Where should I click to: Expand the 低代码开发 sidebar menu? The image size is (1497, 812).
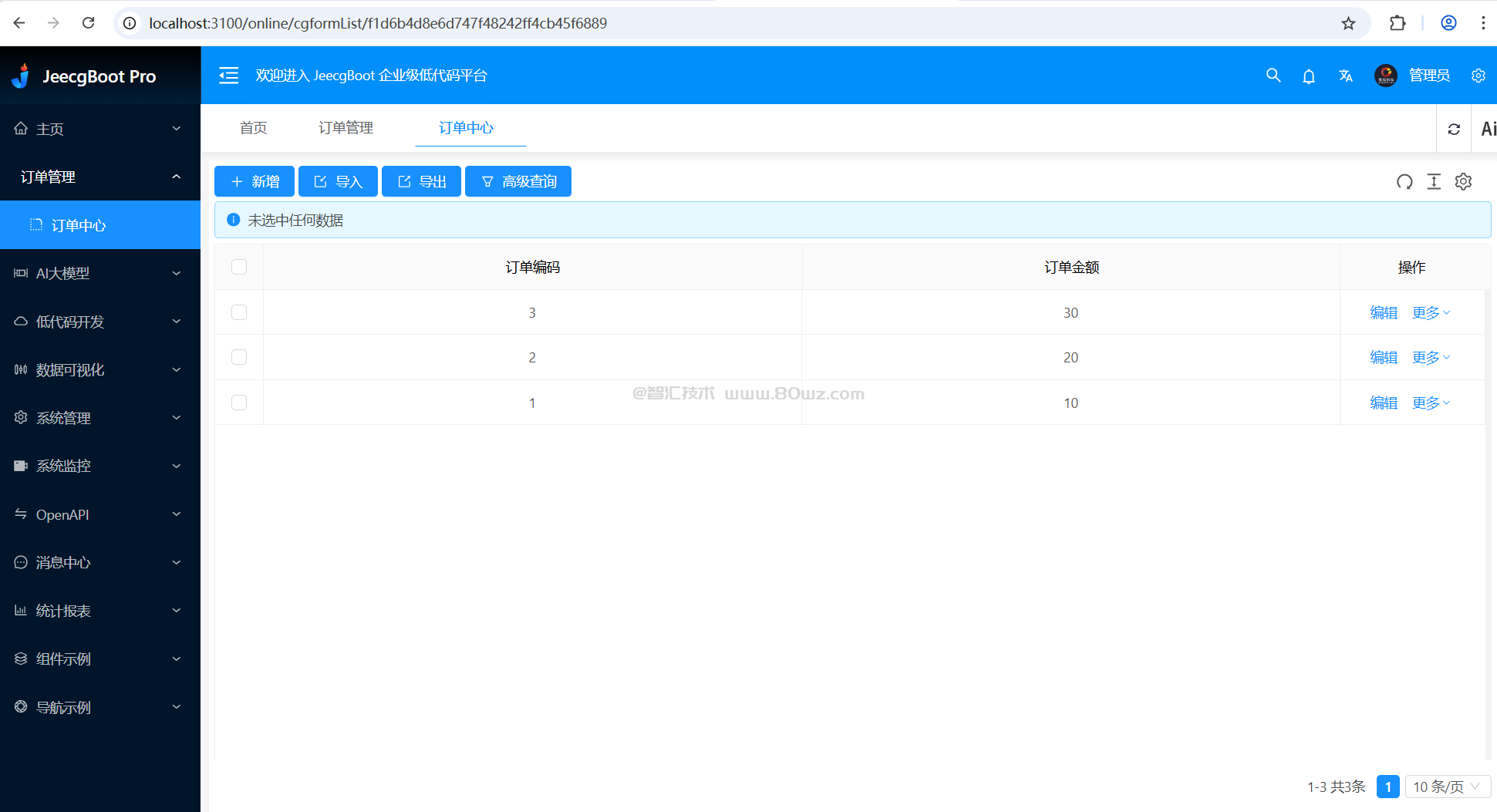pos(100,322)
